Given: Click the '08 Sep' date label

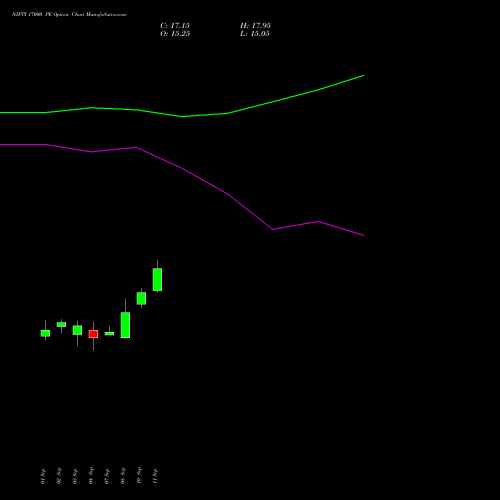Looking at the screenshot, I should [x=123, y=476].
